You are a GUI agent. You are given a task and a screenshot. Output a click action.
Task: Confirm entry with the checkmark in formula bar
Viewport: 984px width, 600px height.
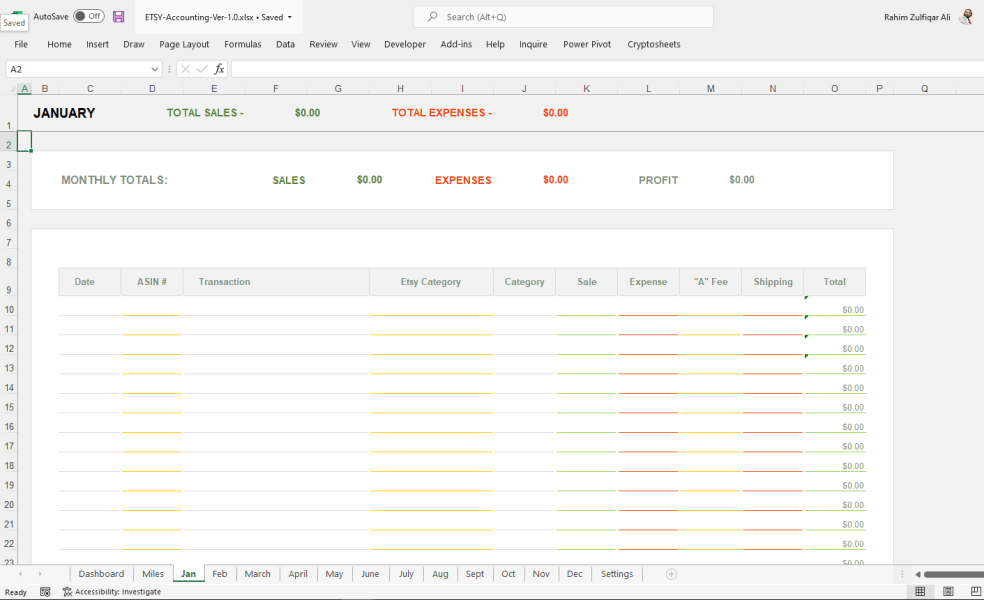click(201, 68)
